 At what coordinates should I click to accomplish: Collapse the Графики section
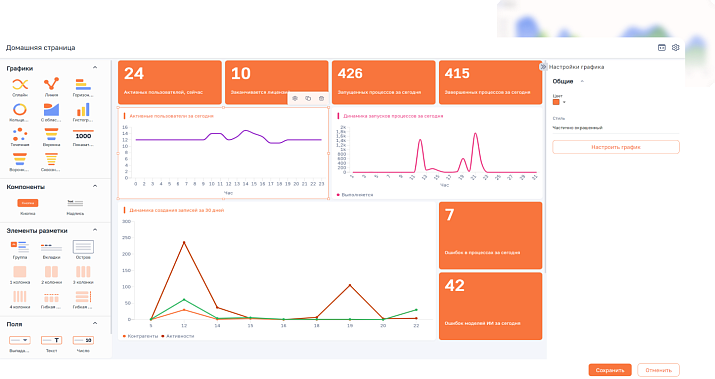click(95, 67)
